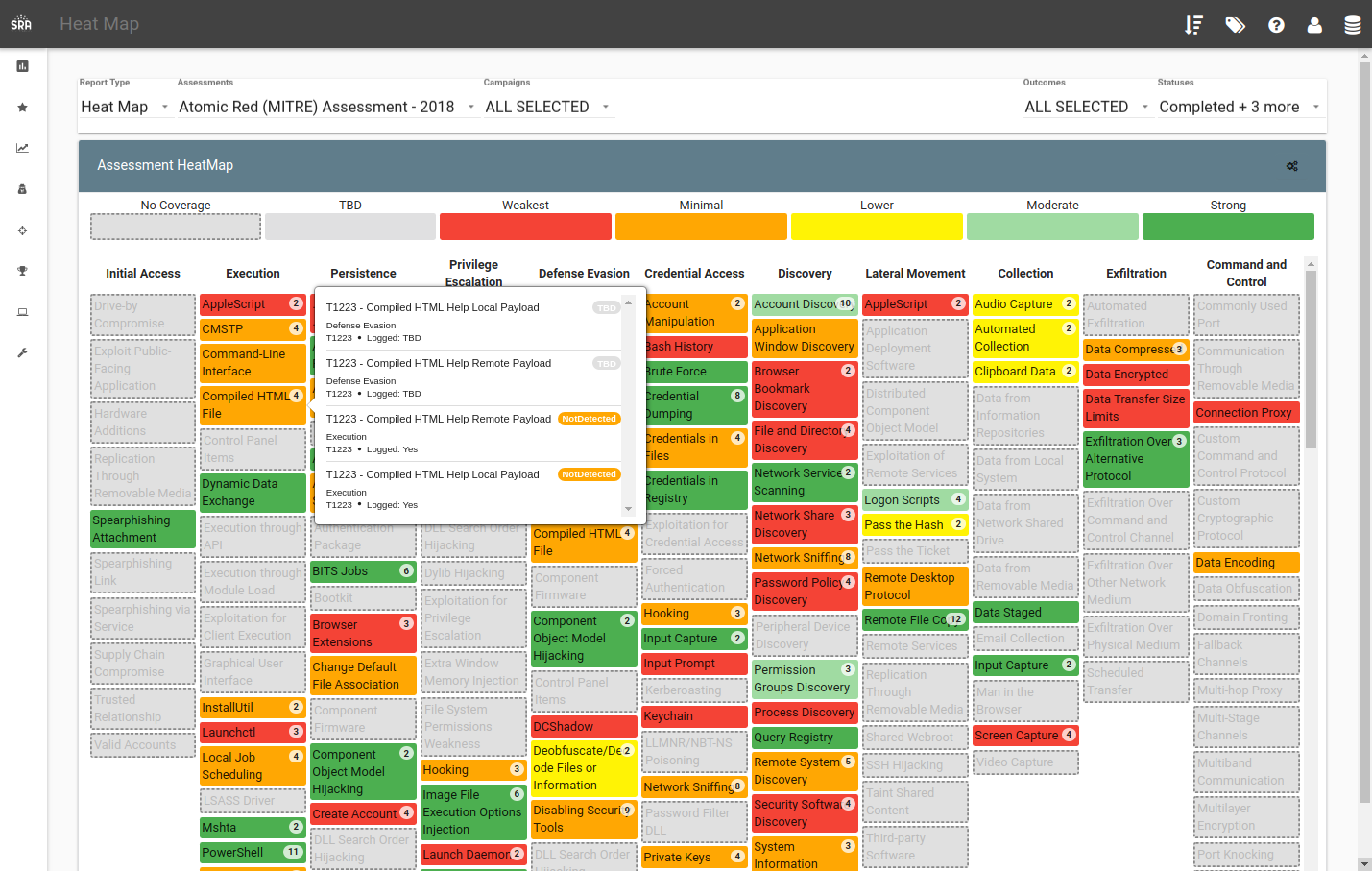Screen dimensions: 1372x871
Task: Open the Dynamic Data Exchange cell
Action: [x=253, y=493]
